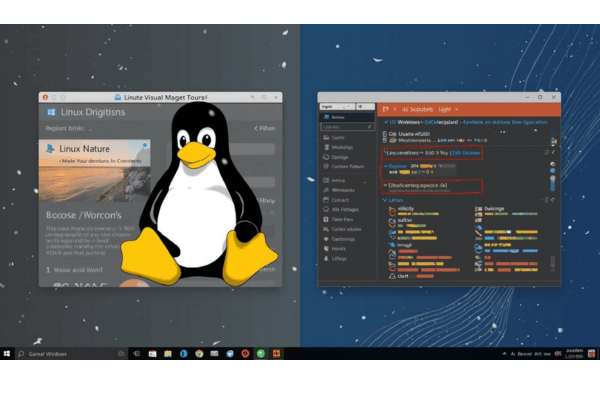Open the Ingint dropdown at the sidebar top
600x400 pixels.
coord(337,106)
